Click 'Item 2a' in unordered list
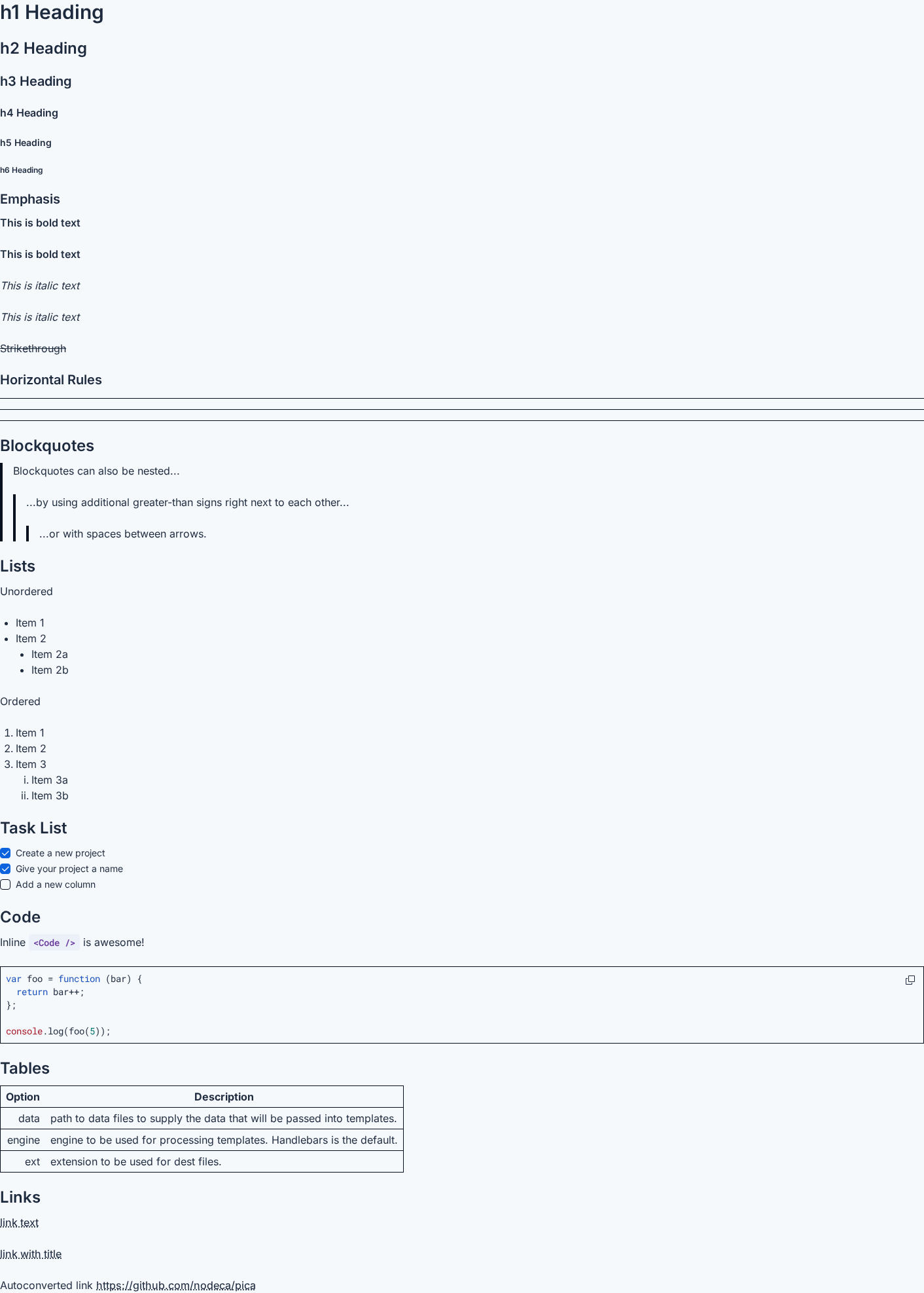 pyautogui.click(x=50, y=654)
